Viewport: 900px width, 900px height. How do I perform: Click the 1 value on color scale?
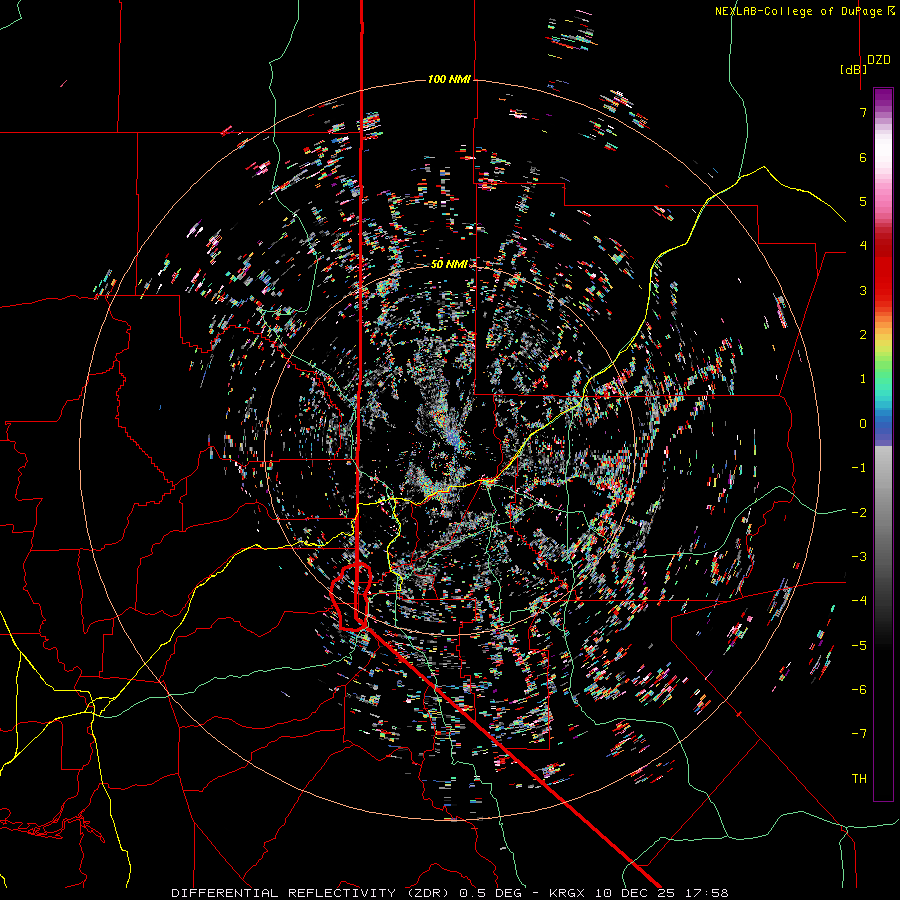[863, 379]
